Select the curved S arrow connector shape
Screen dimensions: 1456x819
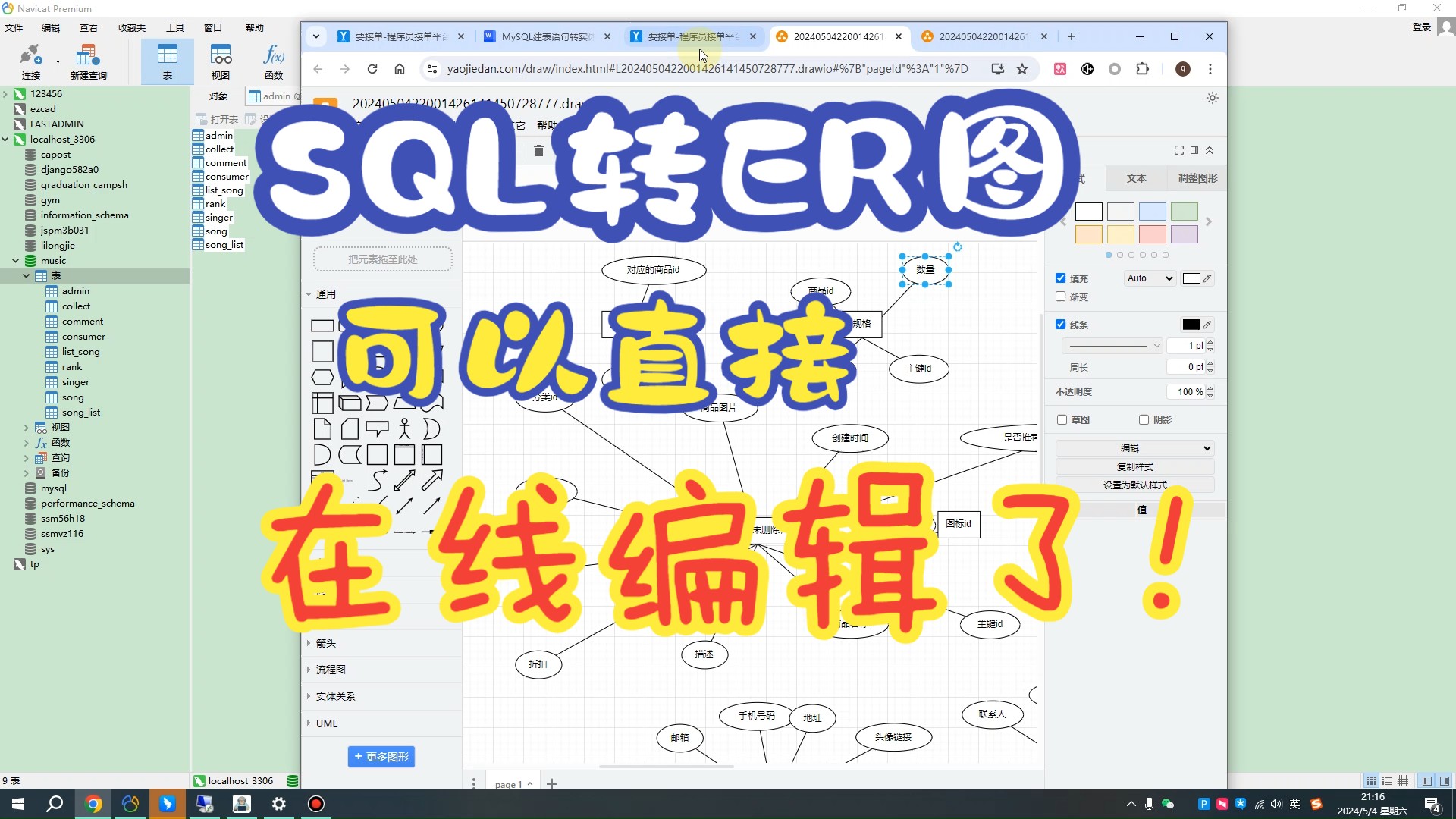pos(377,480)
